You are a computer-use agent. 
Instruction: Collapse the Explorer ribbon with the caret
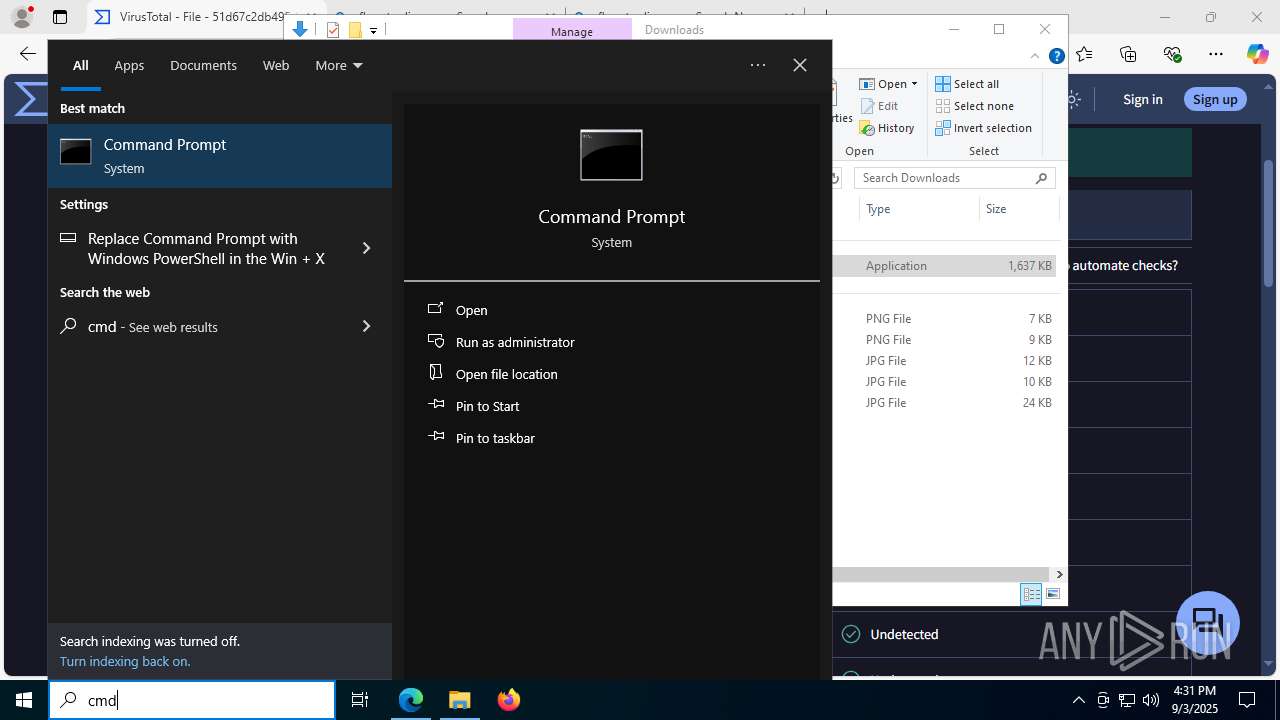point(1035,56)
